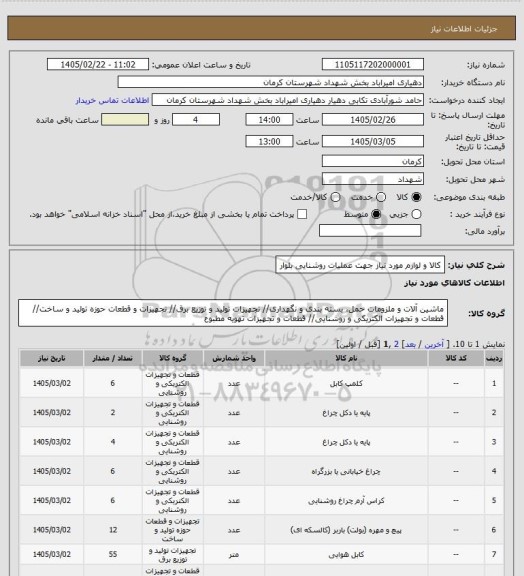The width and height of the screenshot is (524, 576).
Task: Select the پیچ و مهره (بولت) باربر item
Action: 346,530
